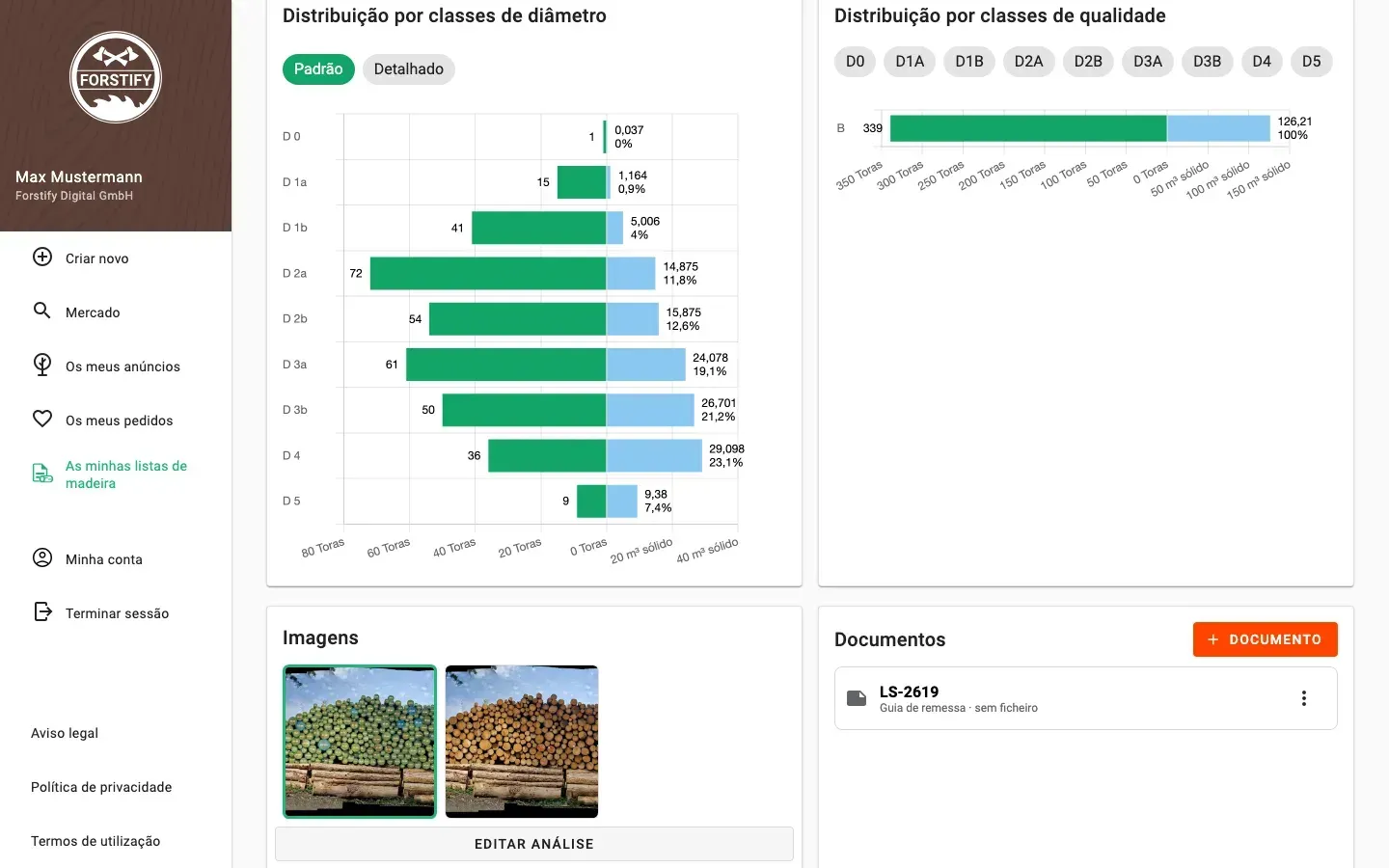The image size is (1389, 868).
Task: Click the green quality B bar 339 logs
Action: click(x=1028, y=128)
